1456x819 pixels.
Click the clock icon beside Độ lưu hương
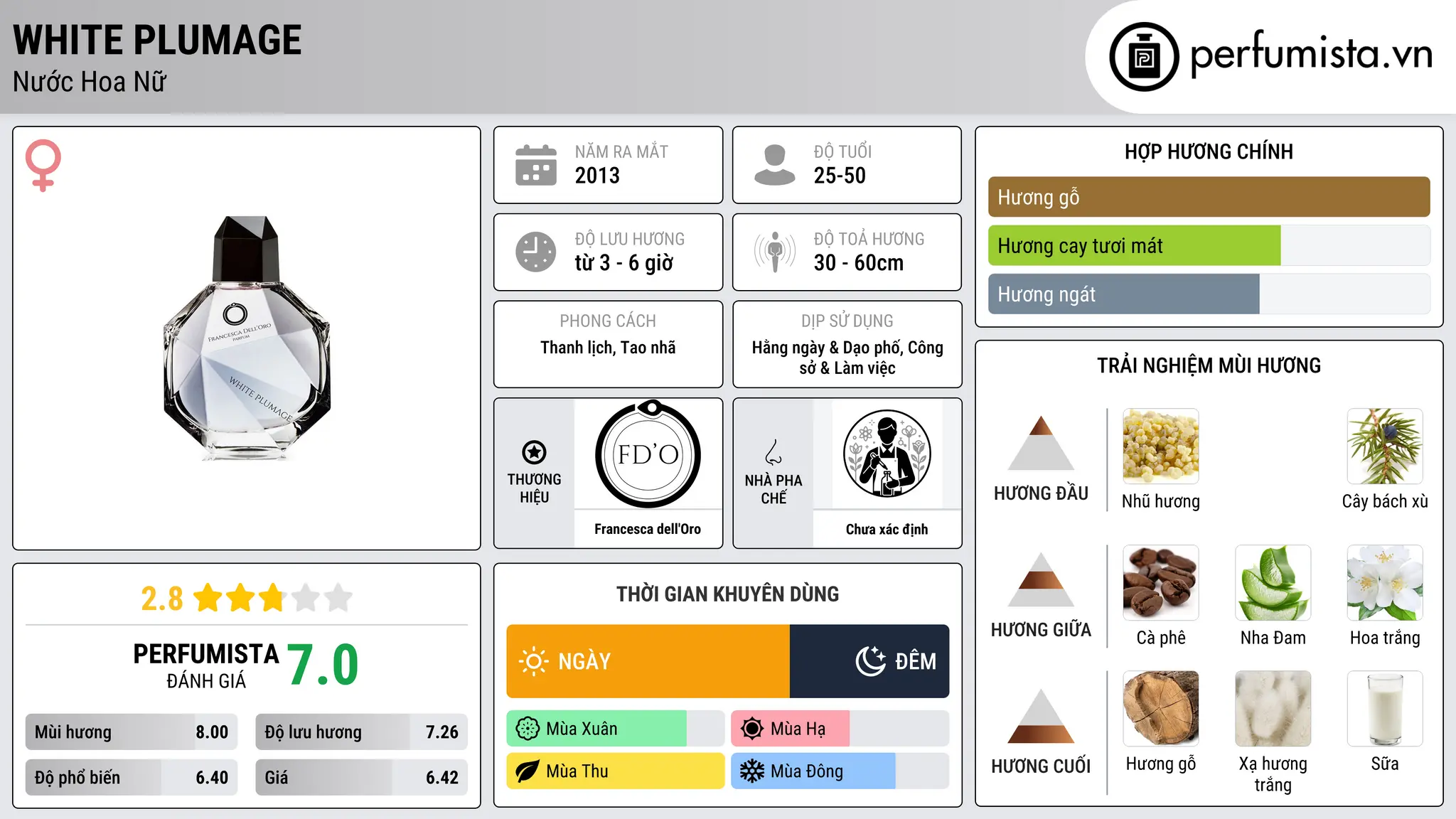click(x=536, y=252)
